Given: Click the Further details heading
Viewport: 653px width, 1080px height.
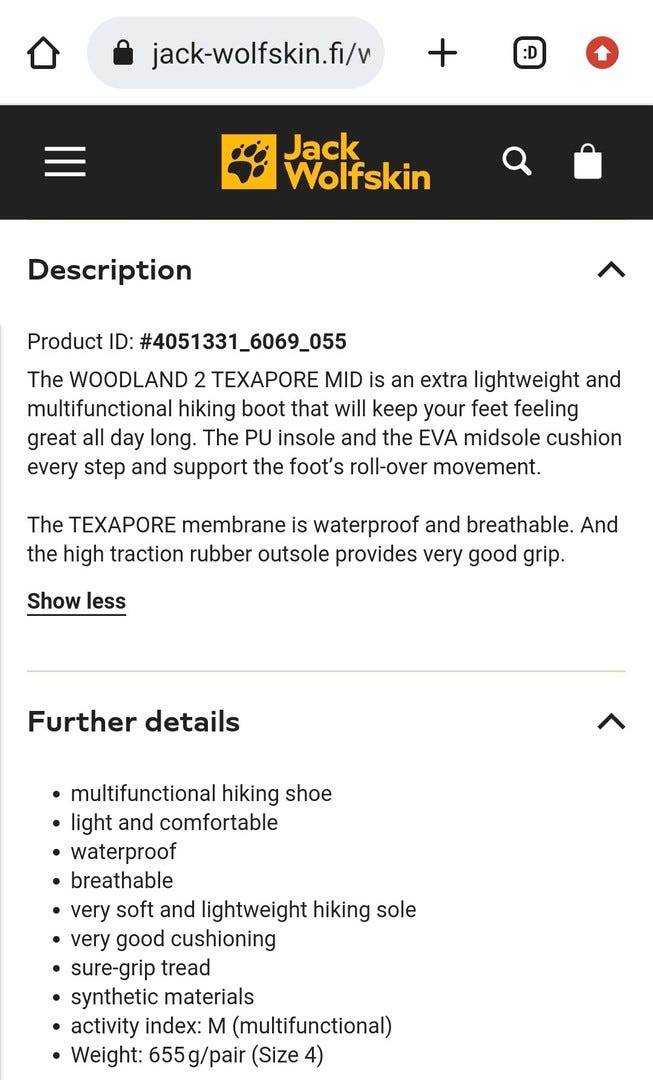Looking at the screenshot, I should pos(134,721).
